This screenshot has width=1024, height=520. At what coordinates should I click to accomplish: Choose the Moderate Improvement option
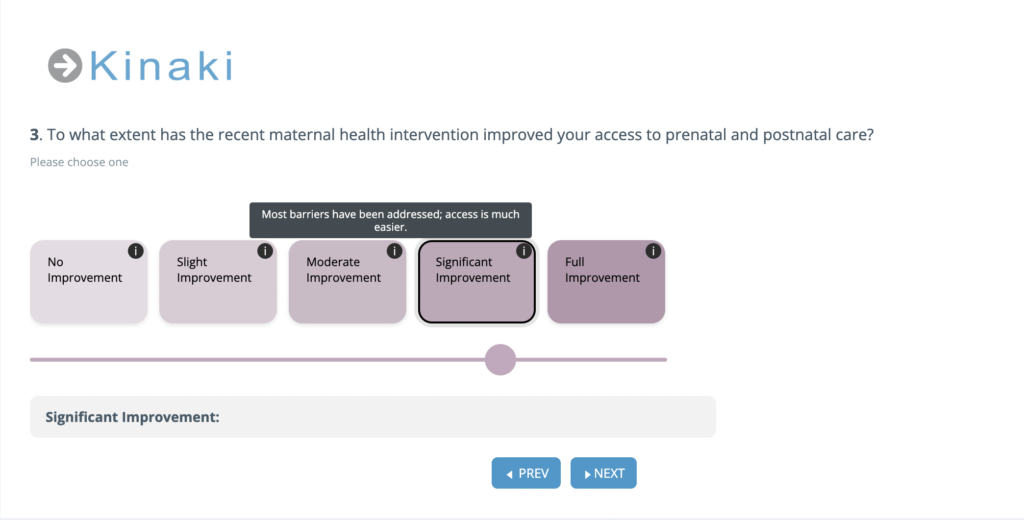[347, 282]
